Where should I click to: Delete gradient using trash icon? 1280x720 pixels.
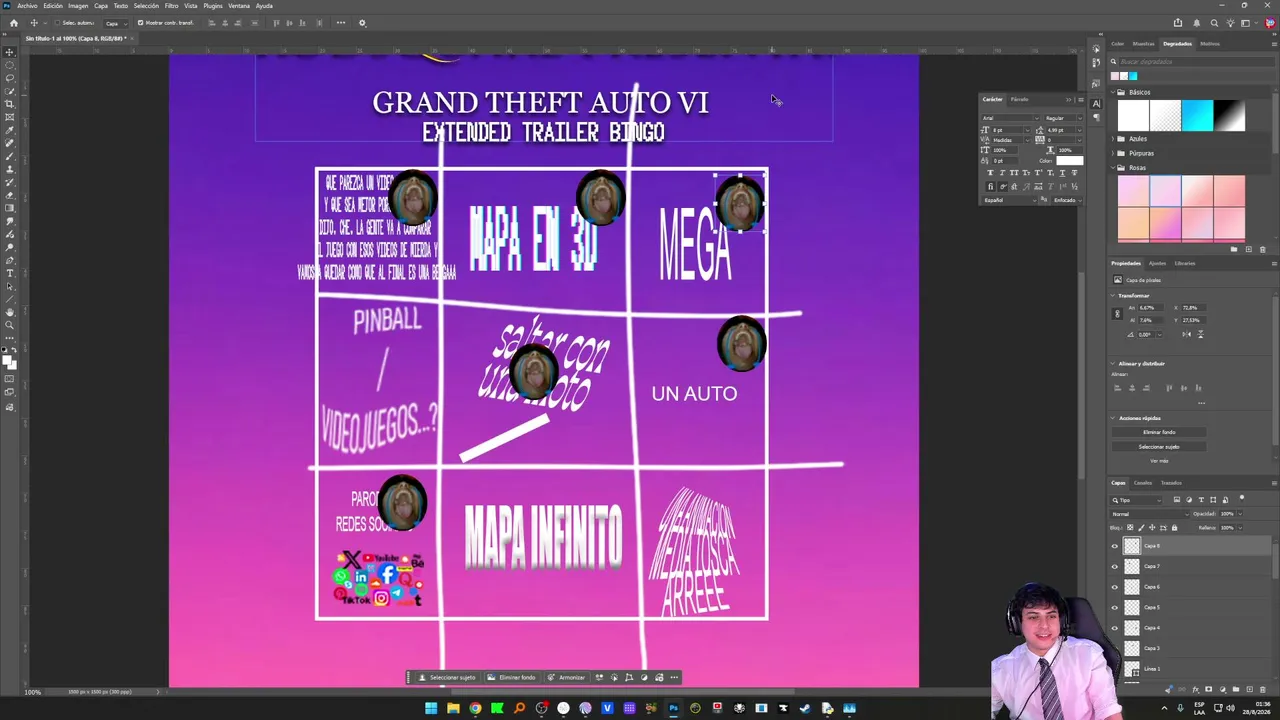(x=1262, y=249)
